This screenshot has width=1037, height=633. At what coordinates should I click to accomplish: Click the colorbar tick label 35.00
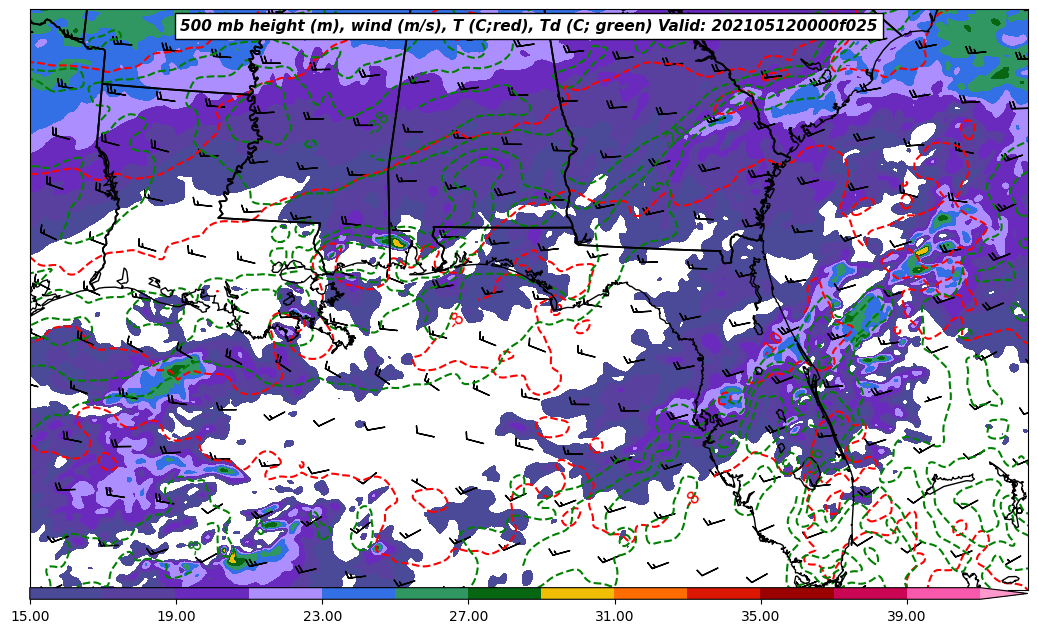click(x=761, y=616)
